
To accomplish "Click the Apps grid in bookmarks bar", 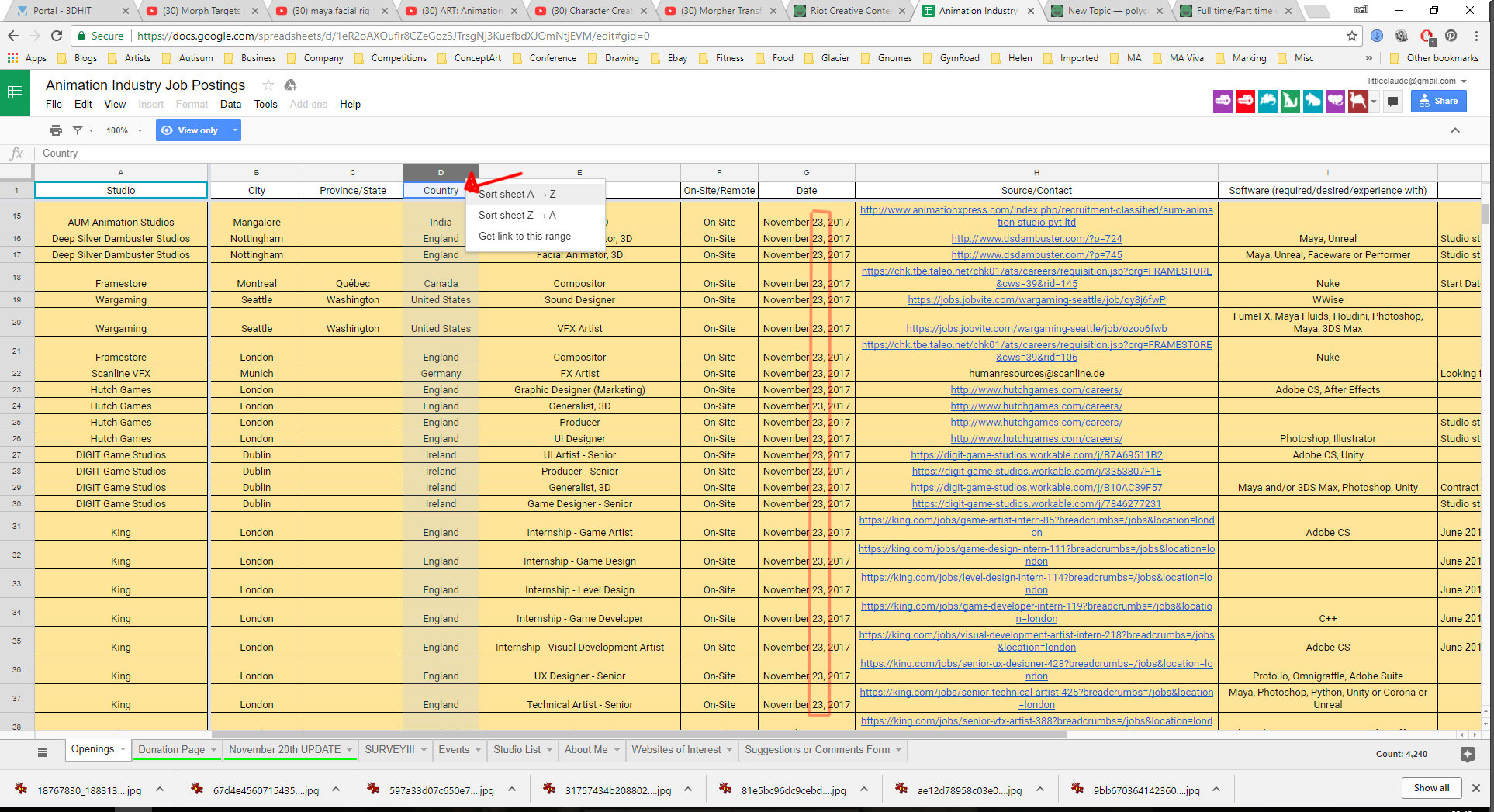I will tap(27, 58).
